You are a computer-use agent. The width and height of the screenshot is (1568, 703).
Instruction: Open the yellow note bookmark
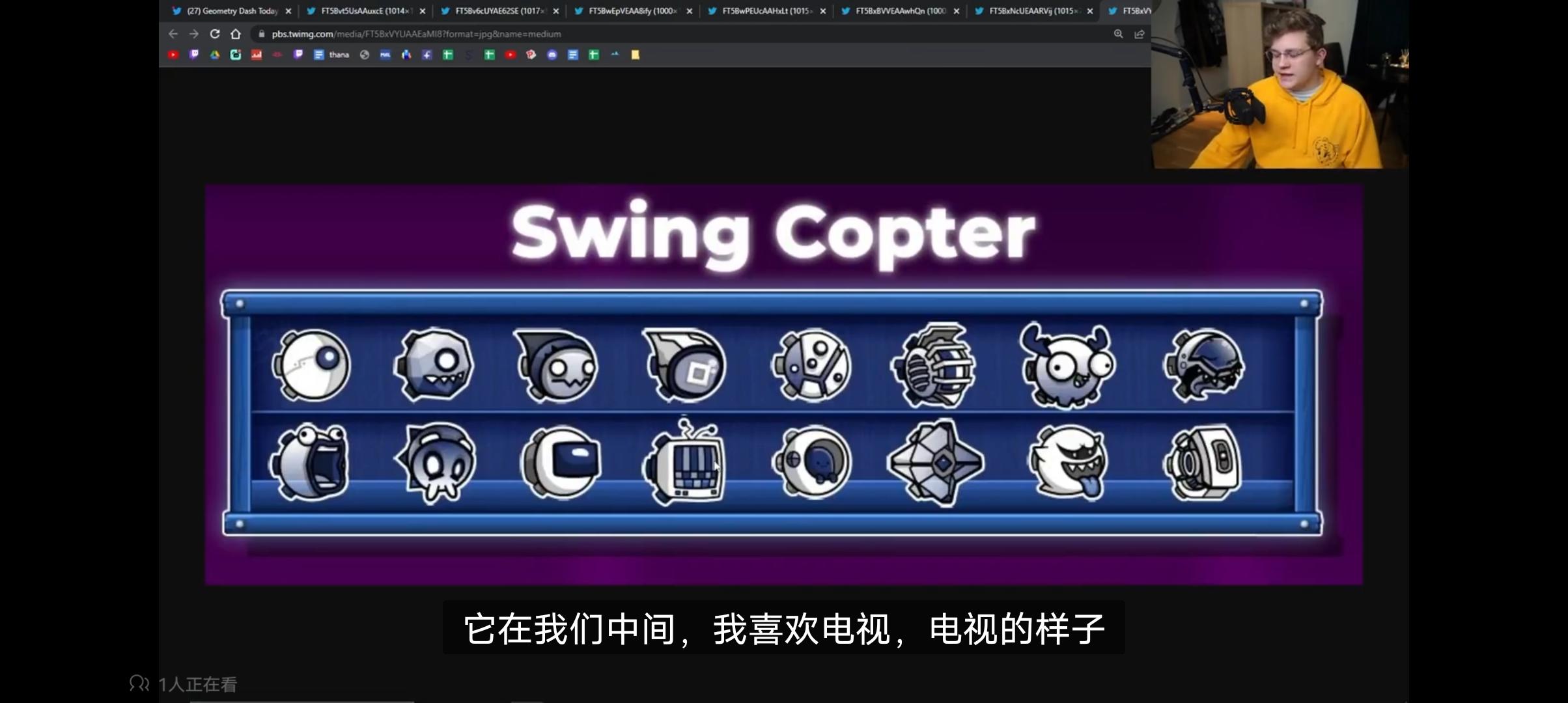click(636, 55)
